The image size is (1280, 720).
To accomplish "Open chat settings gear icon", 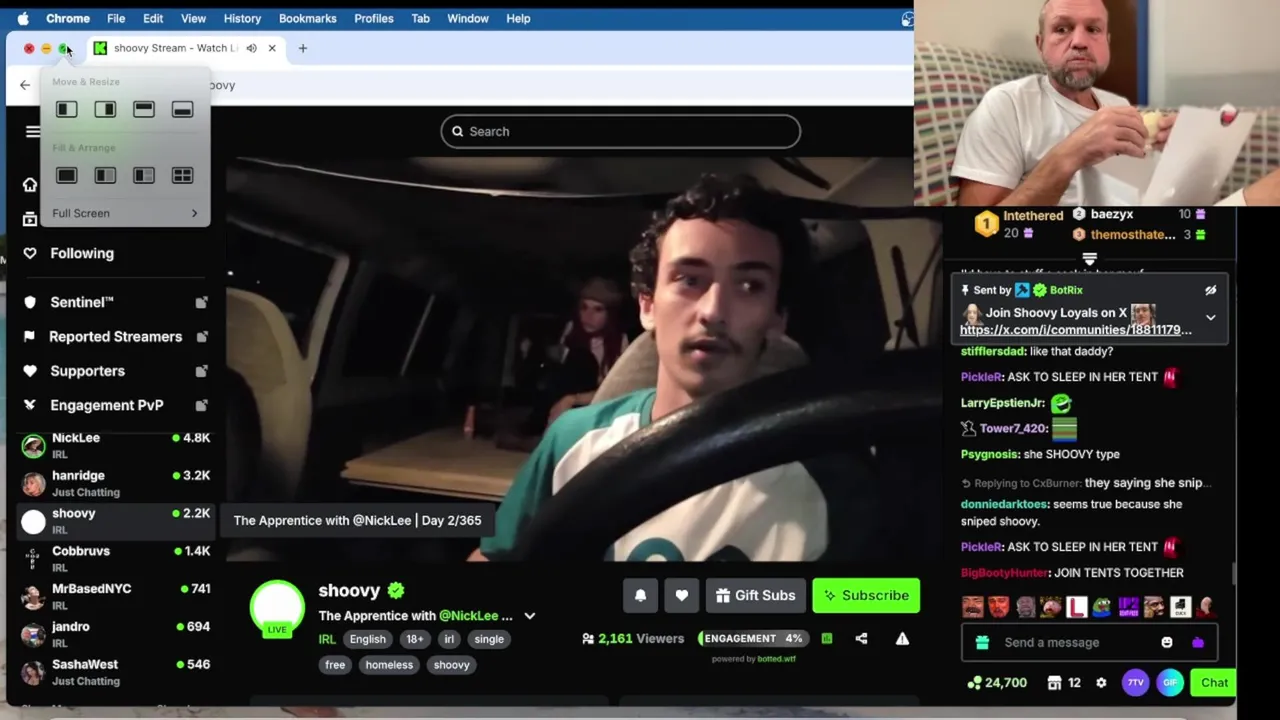I will [x=1101, y=682].
